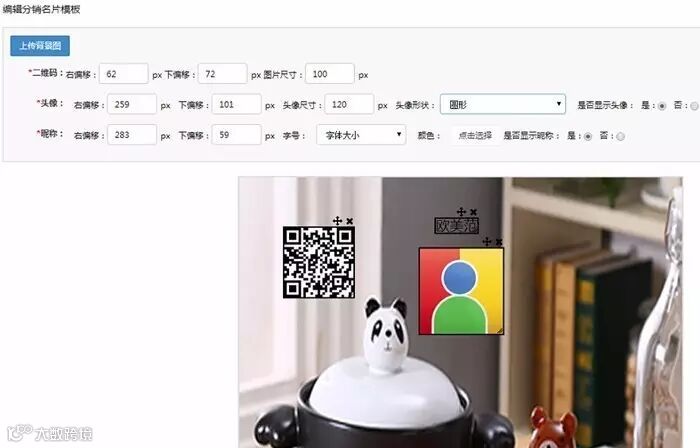Image resolution: width=700 pixels, height=448 pixels.
Task: Click the remove icon above the QR code
Action: coord(350,221)
